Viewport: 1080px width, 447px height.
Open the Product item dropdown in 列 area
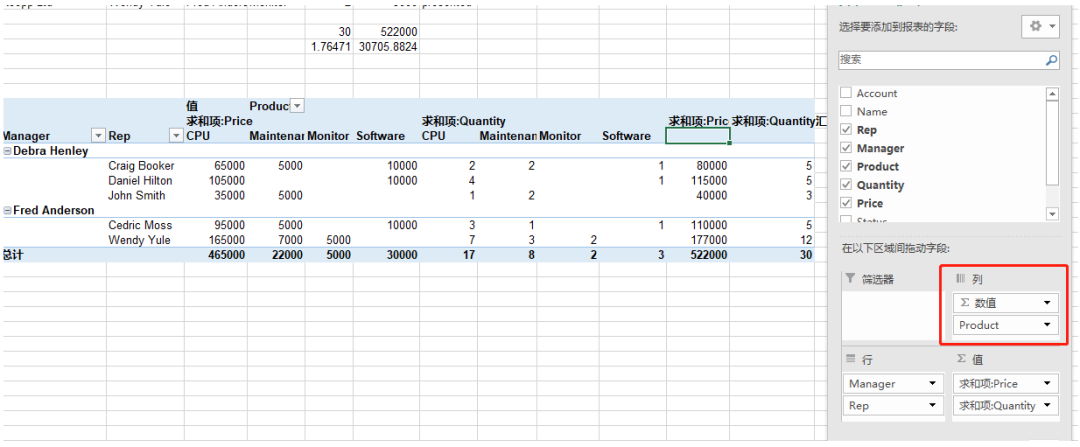click(1048, 324)
